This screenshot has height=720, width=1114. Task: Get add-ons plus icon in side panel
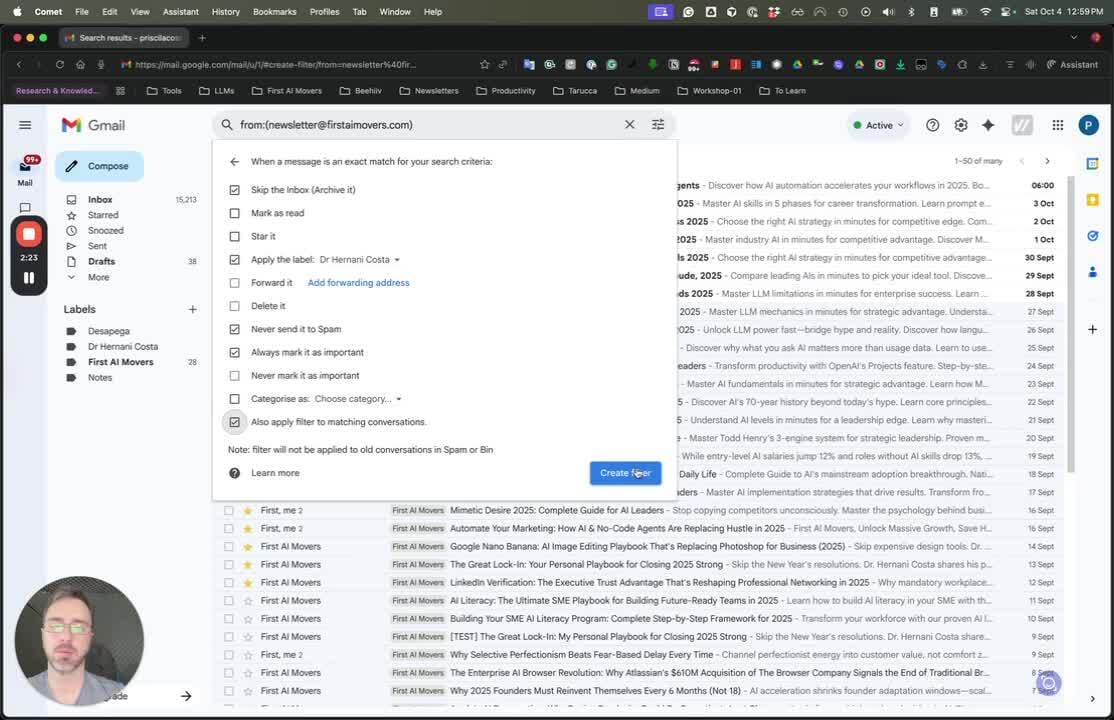click(x=1092, y=329)
